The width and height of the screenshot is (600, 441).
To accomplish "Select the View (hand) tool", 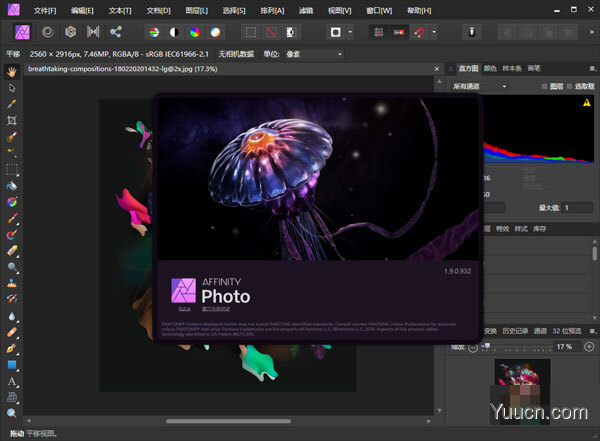I will pos(12,72).
